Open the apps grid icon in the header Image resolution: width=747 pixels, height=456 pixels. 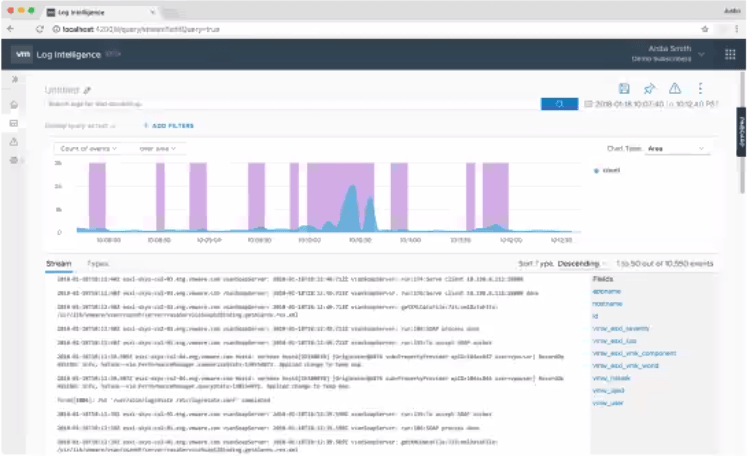tap(730, 54)
